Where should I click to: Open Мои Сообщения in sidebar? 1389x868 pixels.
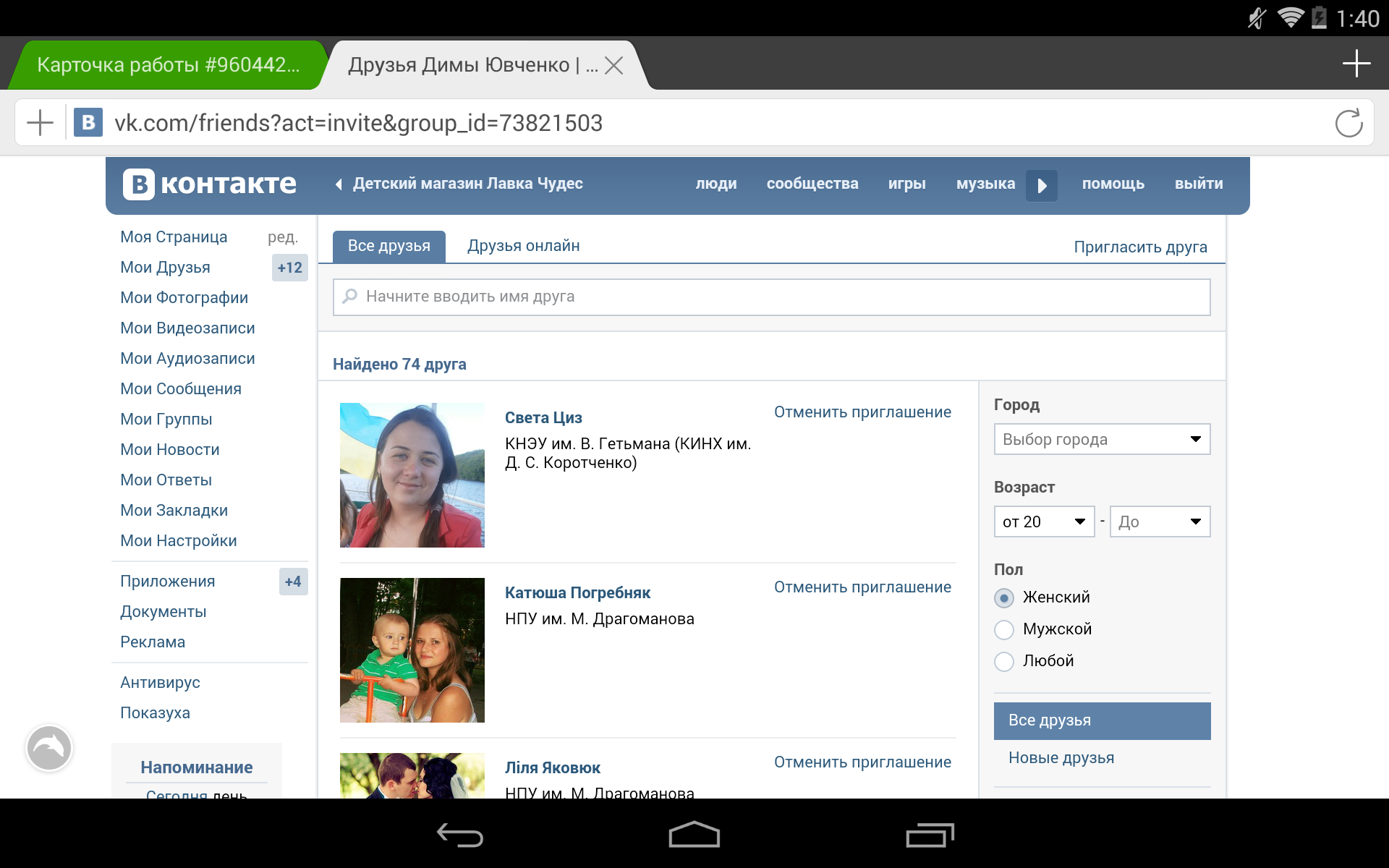pyautogui.click(x=181, y=389)
